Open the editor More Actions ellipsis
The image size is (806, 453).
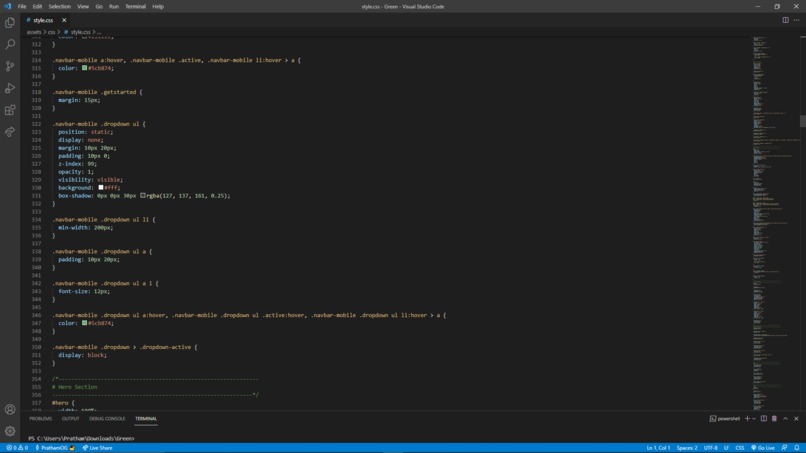click(x=796, y=20)
